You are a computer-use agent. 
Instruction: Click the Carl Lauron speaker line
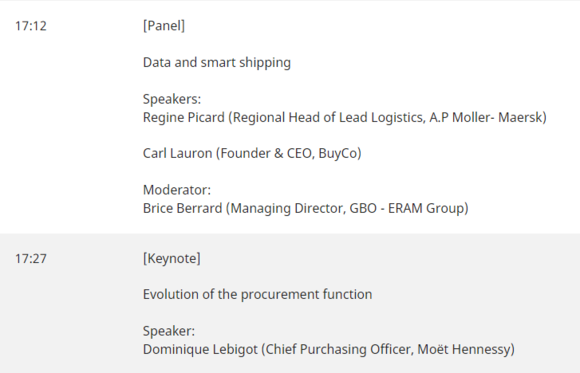tap(252, 154)
